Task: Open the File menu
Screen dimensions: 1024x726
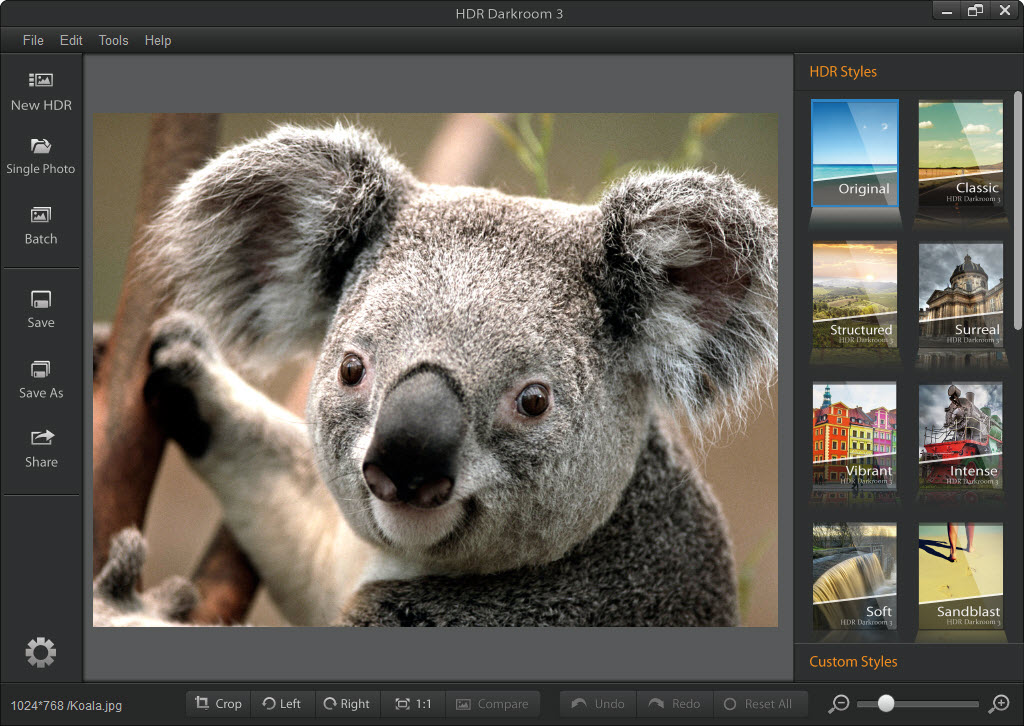Action: tap(33, 40)
